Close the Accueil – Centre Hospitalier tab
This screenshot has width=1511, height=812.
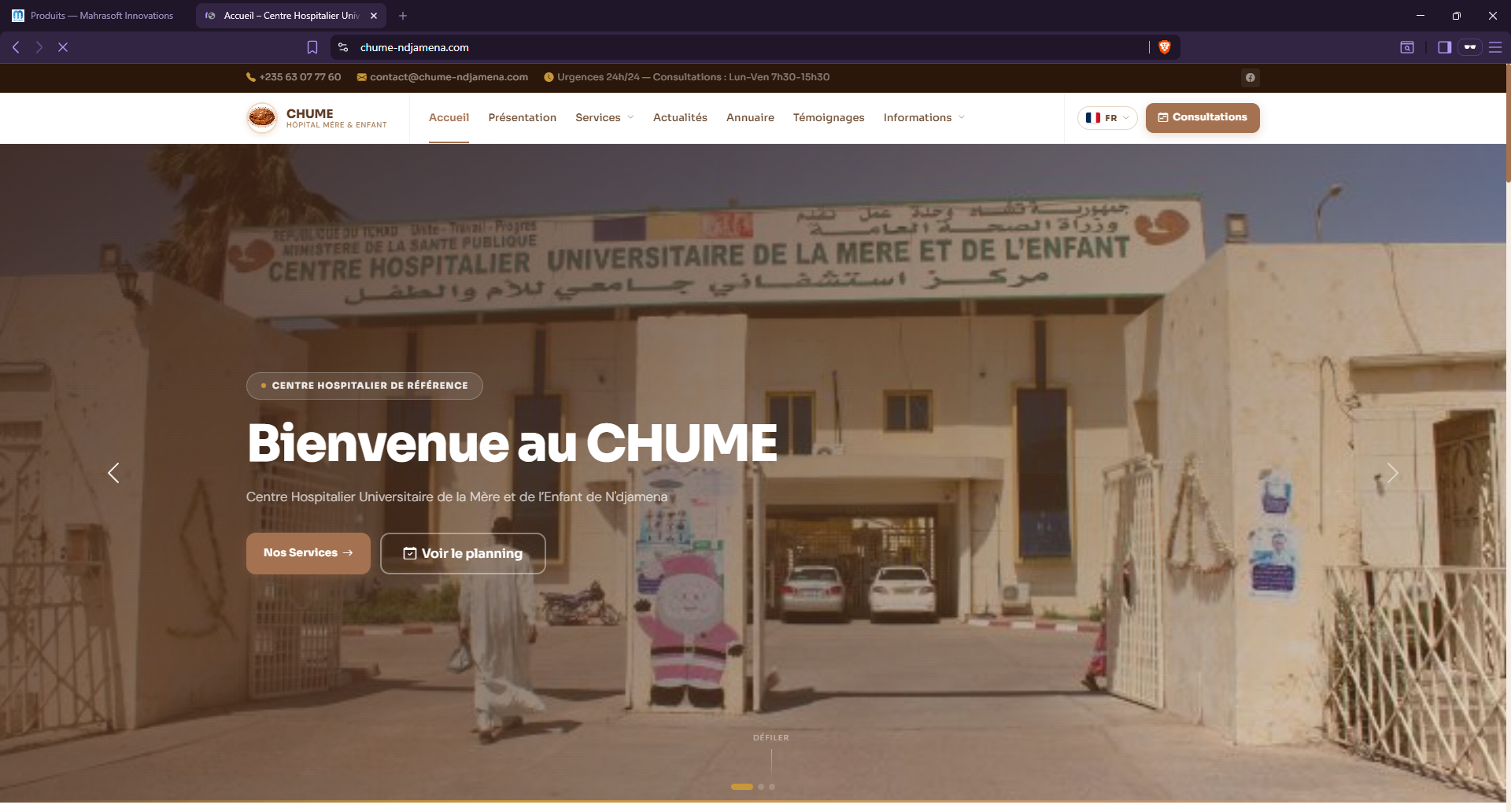click(x=374, y=16)
